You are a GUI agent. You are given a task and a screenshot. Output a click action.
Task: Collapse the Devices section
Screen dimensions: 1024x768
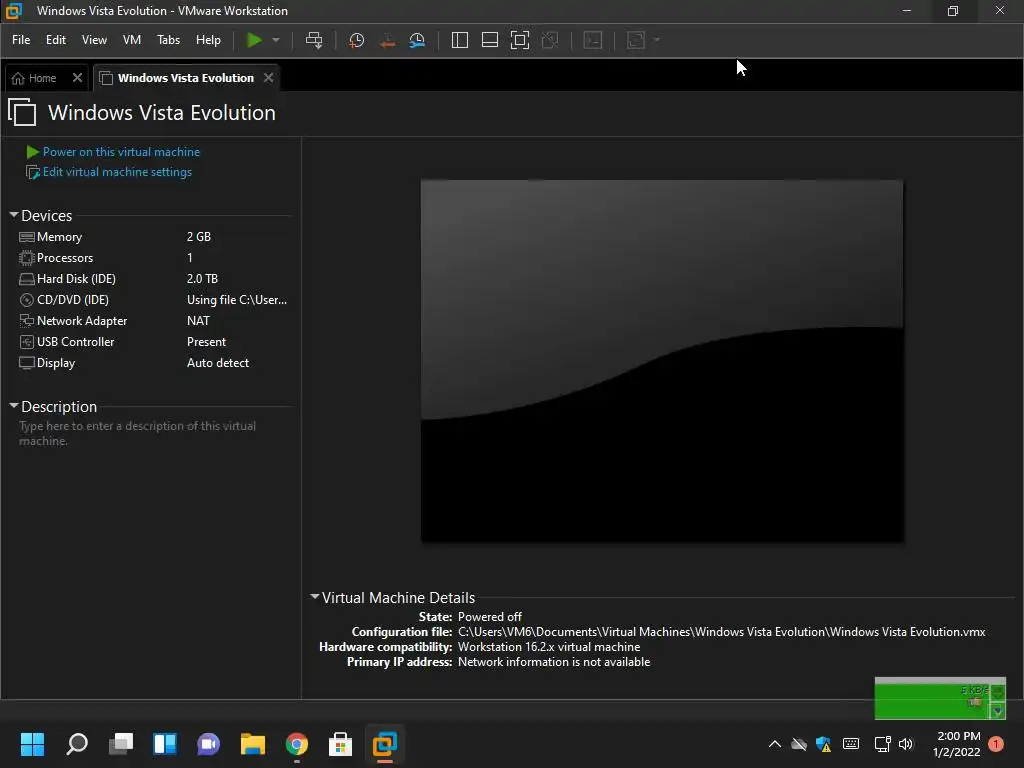click(x=14, y=215)
